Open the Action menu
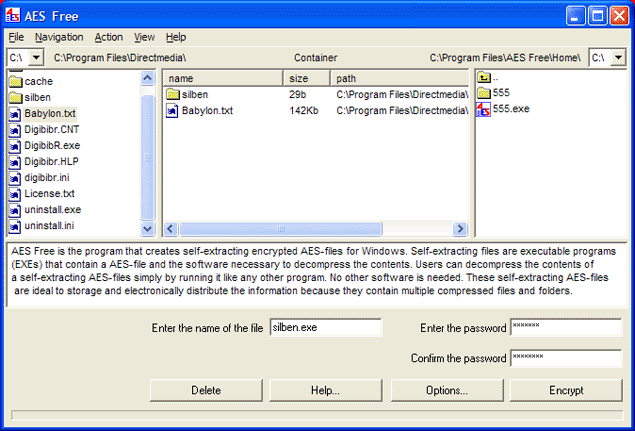Screen dimensions: 635x431 coord(109,37)
